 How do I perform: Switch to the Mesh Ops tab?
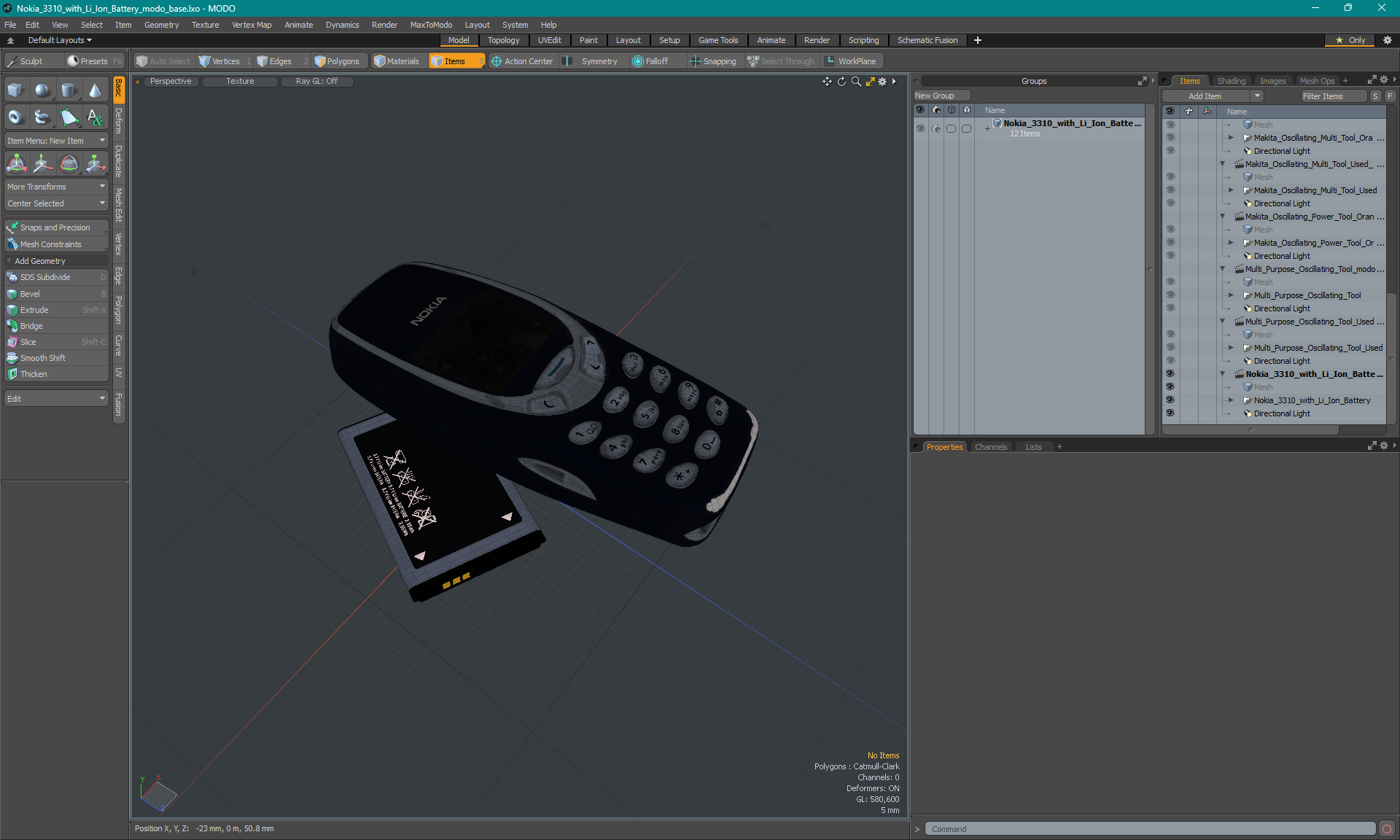click(x=1317, y=81)
